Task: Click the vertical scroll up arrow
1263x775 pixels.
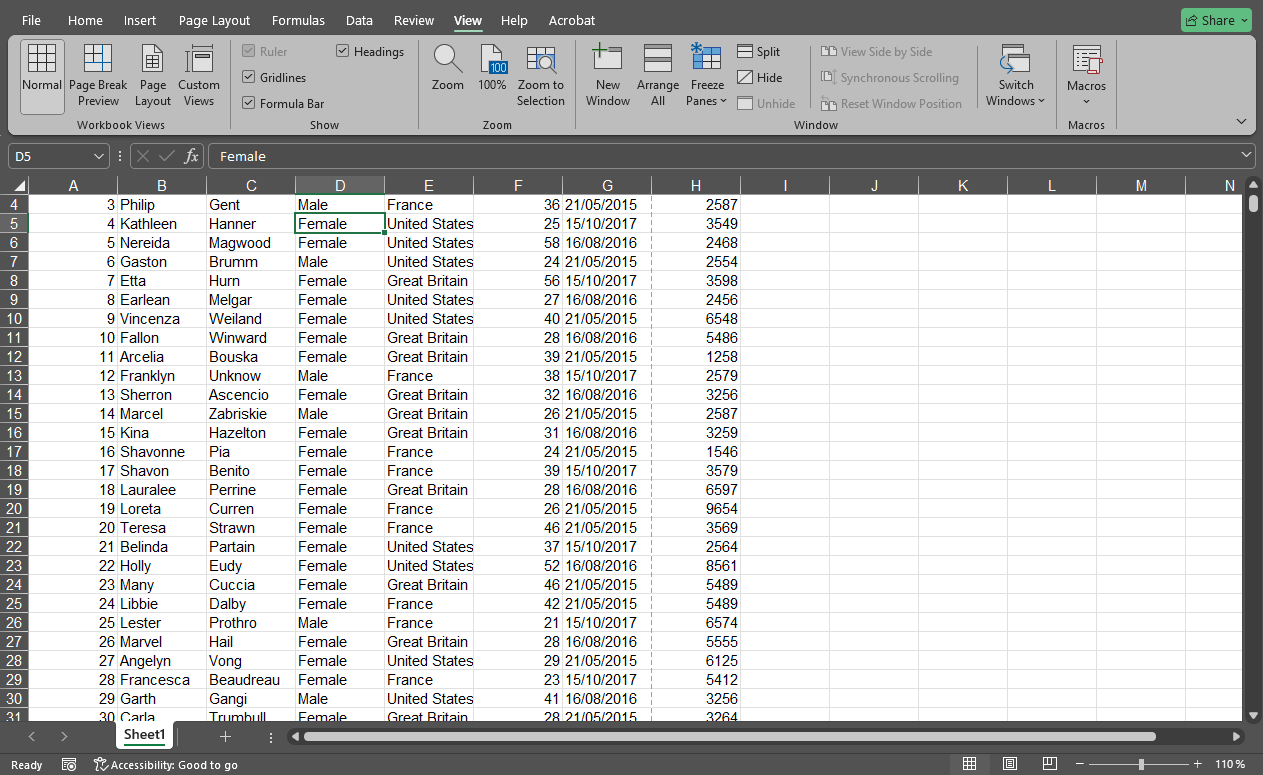Action: 1253,184
